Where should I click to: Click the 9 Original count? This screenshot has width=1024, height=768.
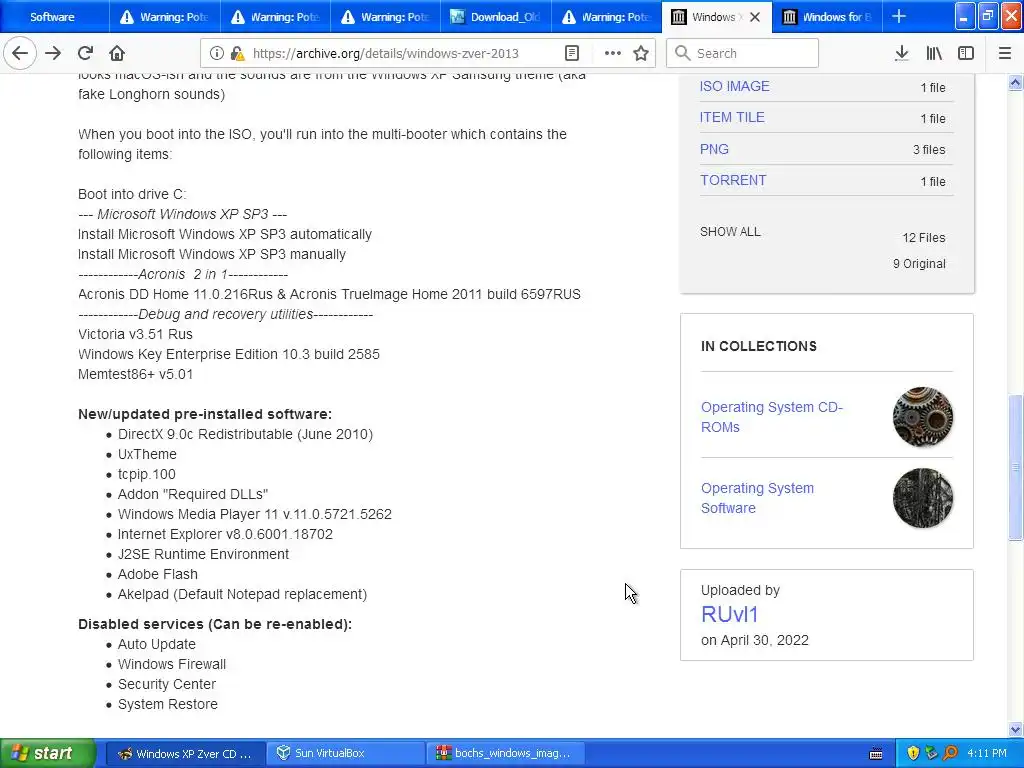pyautogui.click(x=919, y=264)
